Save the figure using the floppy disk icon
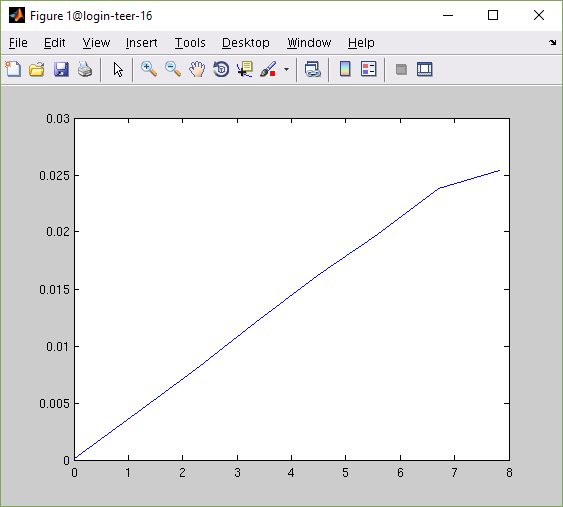563x507 pixels. [x=61, y=69]
